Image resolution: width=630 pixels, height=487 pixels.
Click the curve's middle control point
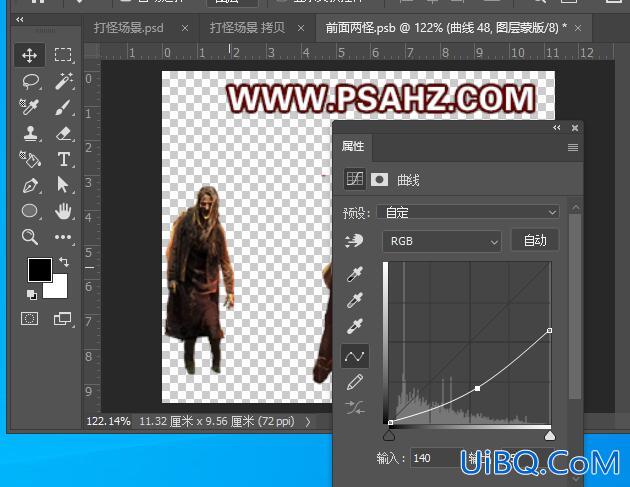(x=477, y=389)
